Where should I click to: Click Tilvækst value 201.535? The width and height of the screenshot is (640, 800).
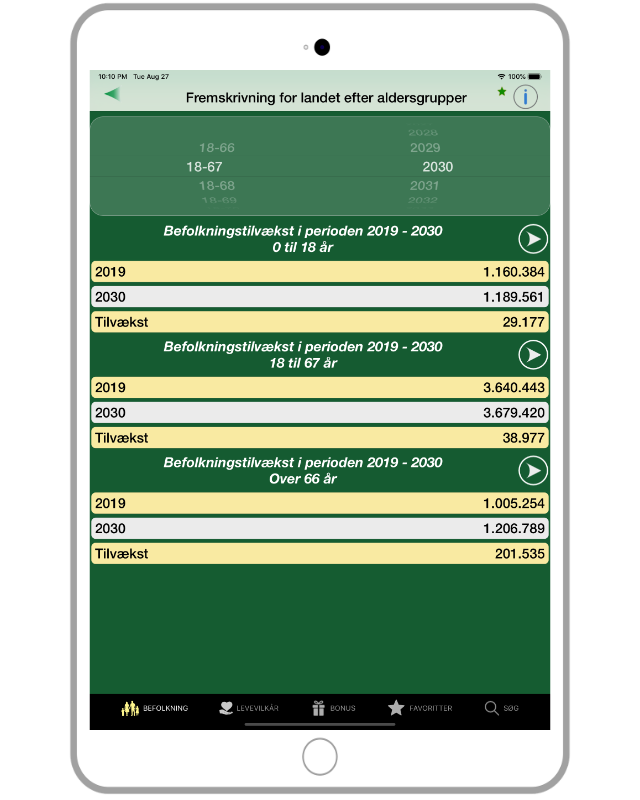520,554
